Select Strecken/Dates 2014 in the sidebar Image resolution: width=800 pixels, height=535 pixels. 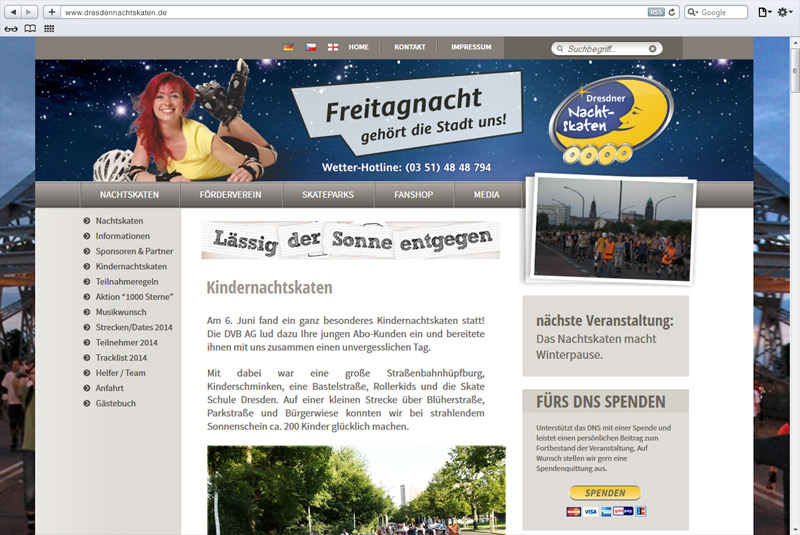click(x=134, y=327)
